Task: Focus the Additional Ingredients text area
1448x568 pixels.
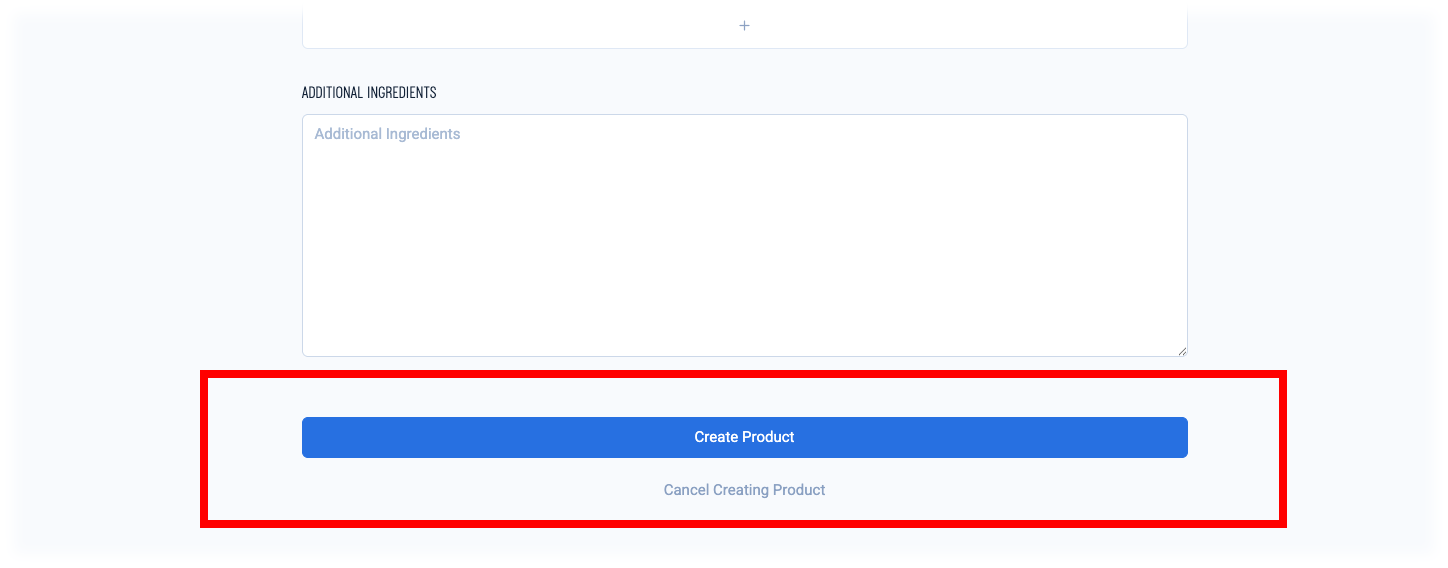Action: point(744,235)
